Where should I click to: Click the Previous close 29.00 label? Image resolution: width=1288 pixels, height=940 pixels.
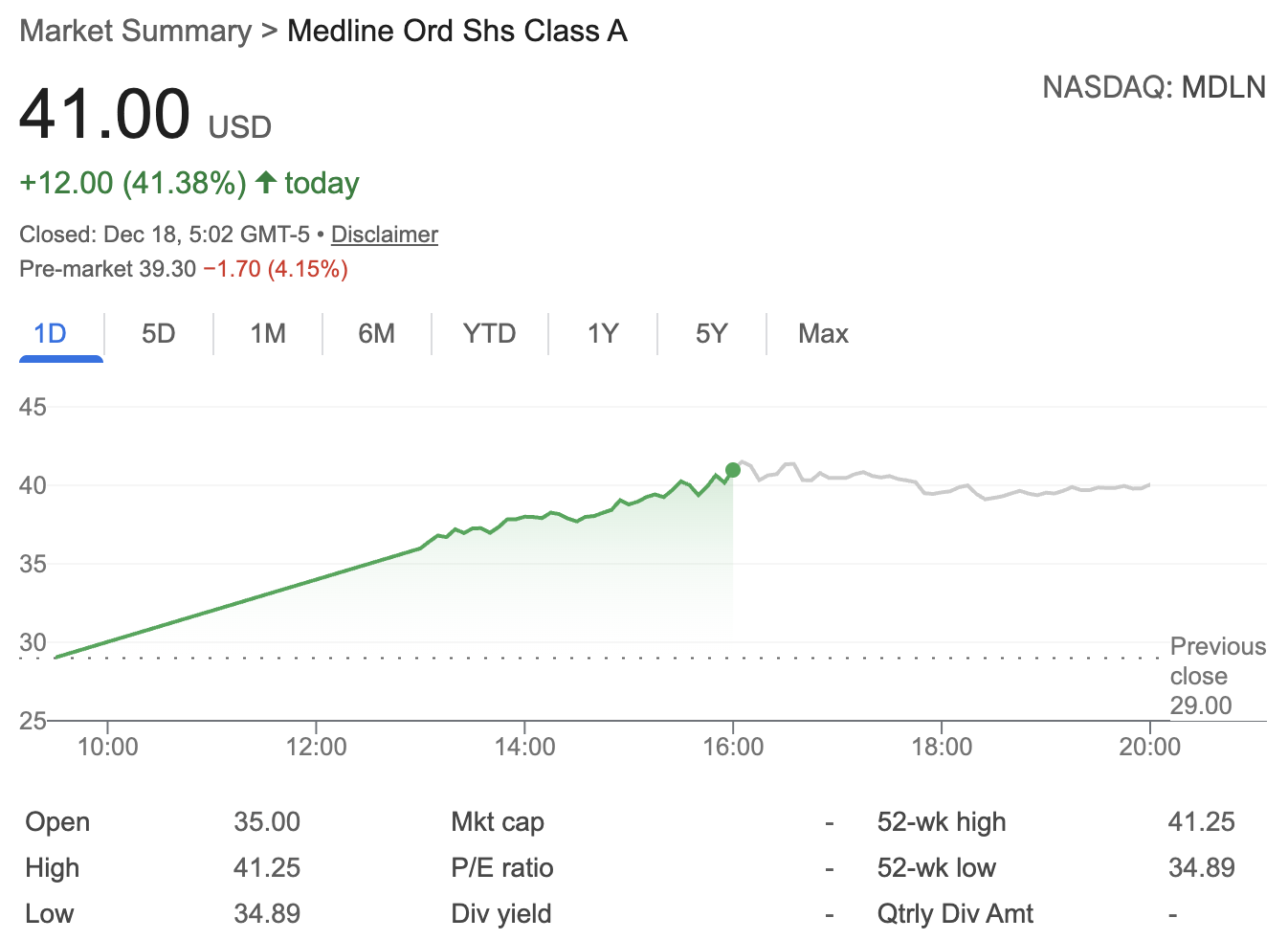[1217, 676]
